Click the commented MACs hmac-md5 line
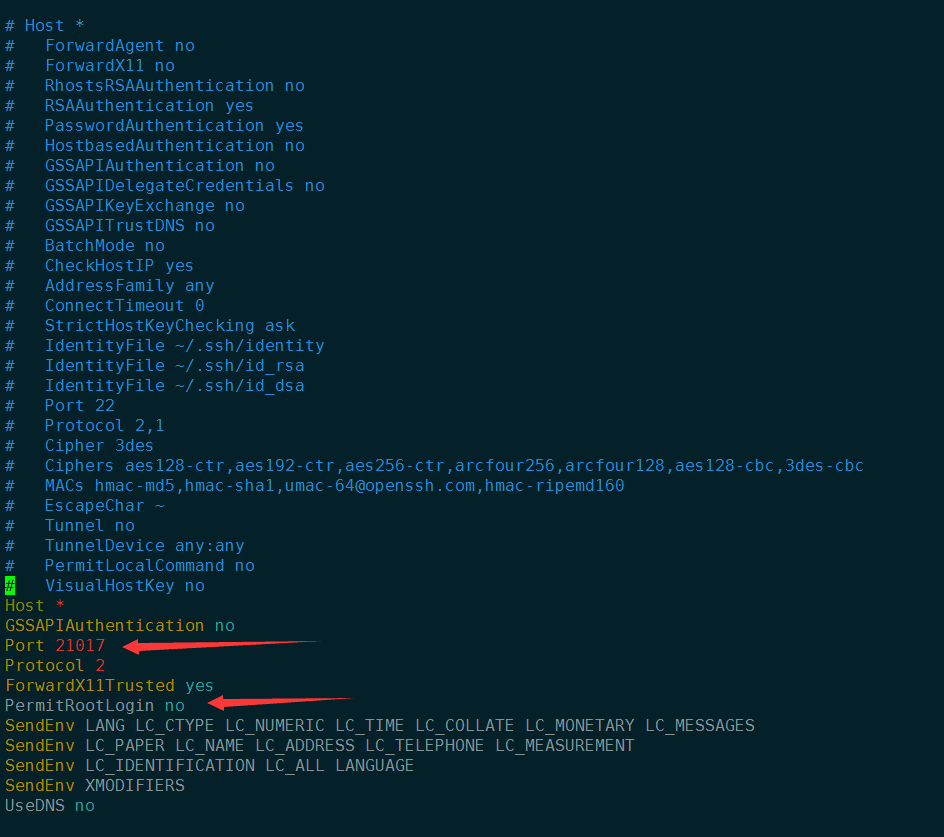The height and width of the screenshot is (837, 944). point(314,486)
